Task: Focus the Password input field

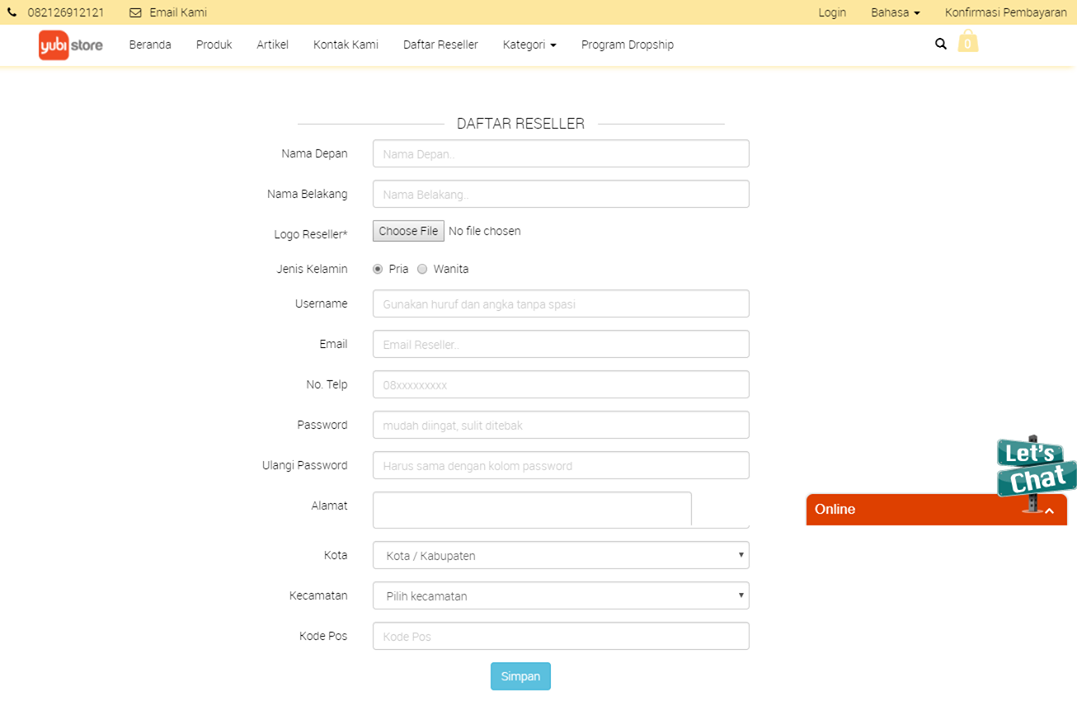Action: (x=560, y=425)
